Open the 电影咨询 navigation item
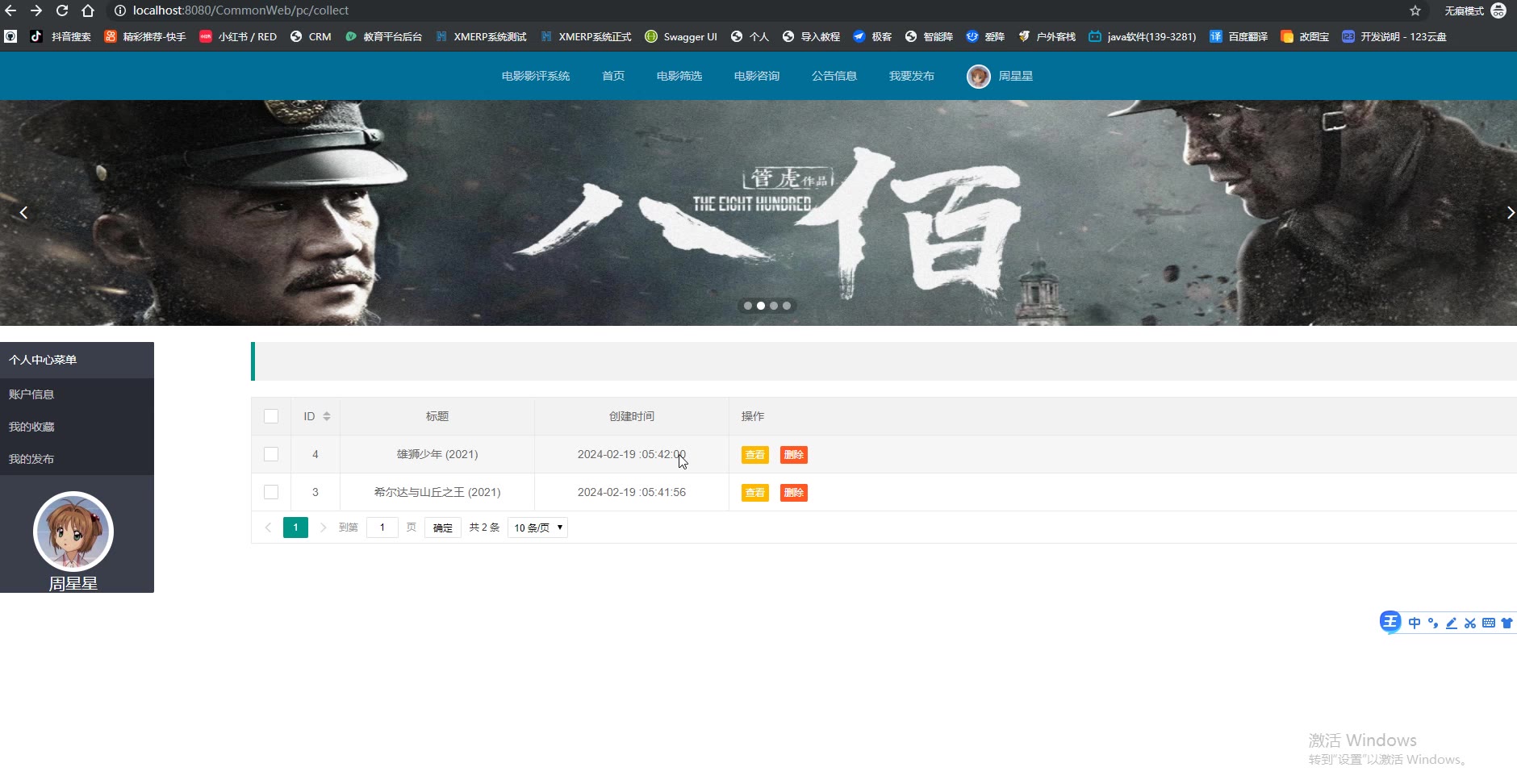The width and height of the screenshot is (1517, 784). click(757, 76)
